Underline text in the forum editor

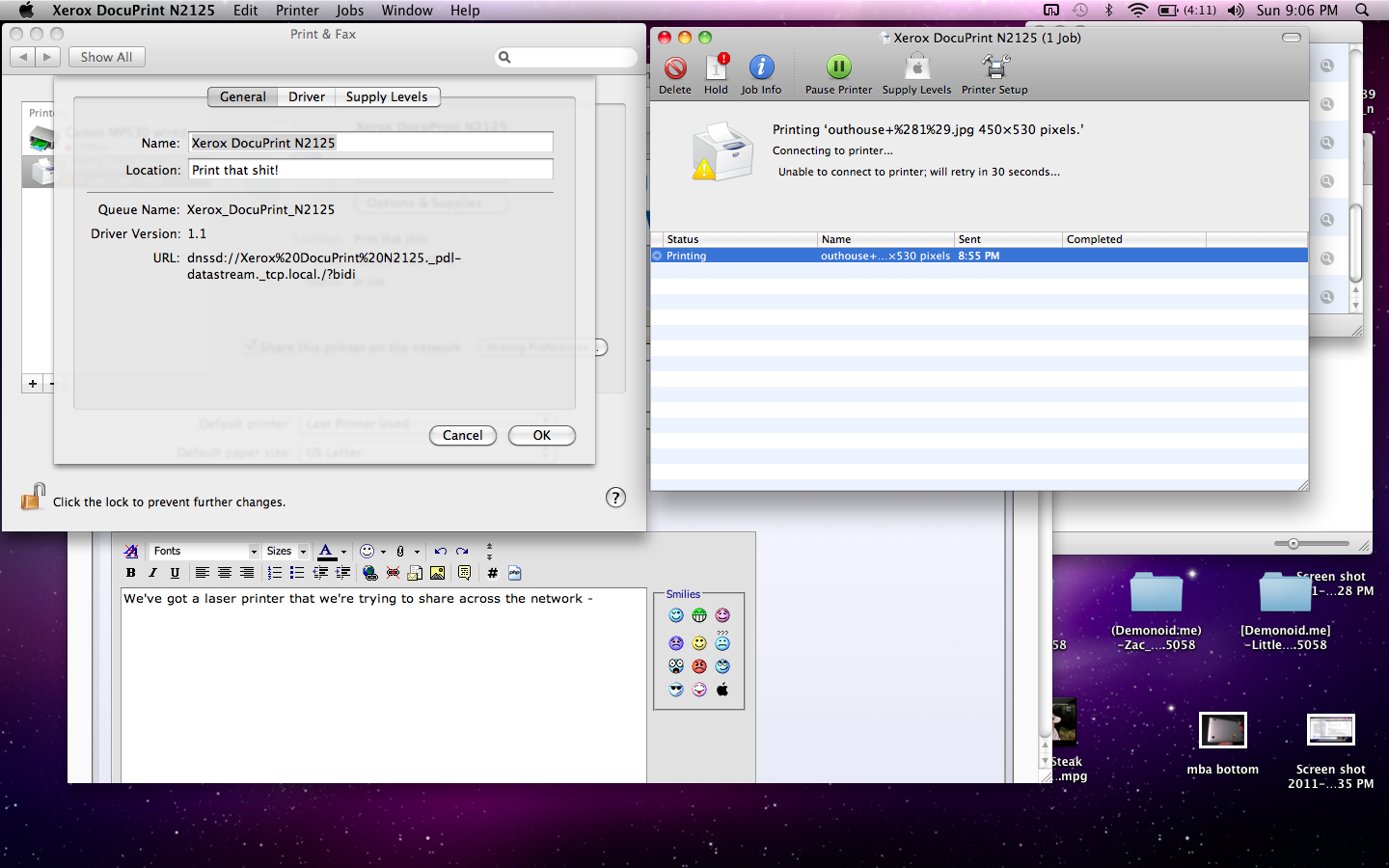pyautogui.click(x=175, y=573)
